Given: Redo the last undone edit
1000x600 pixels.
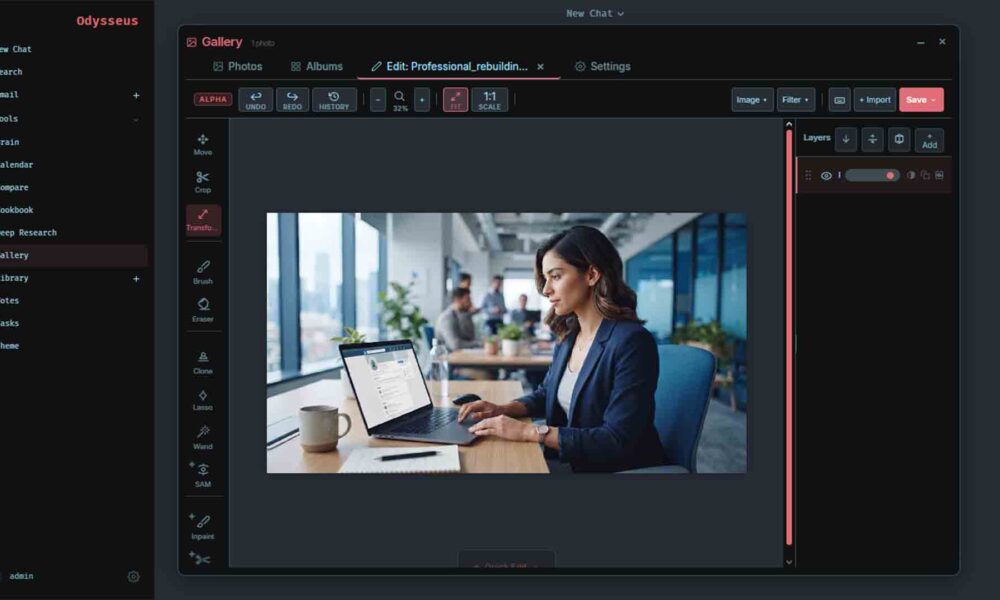Looking at the screenshot, I should 292,100.
